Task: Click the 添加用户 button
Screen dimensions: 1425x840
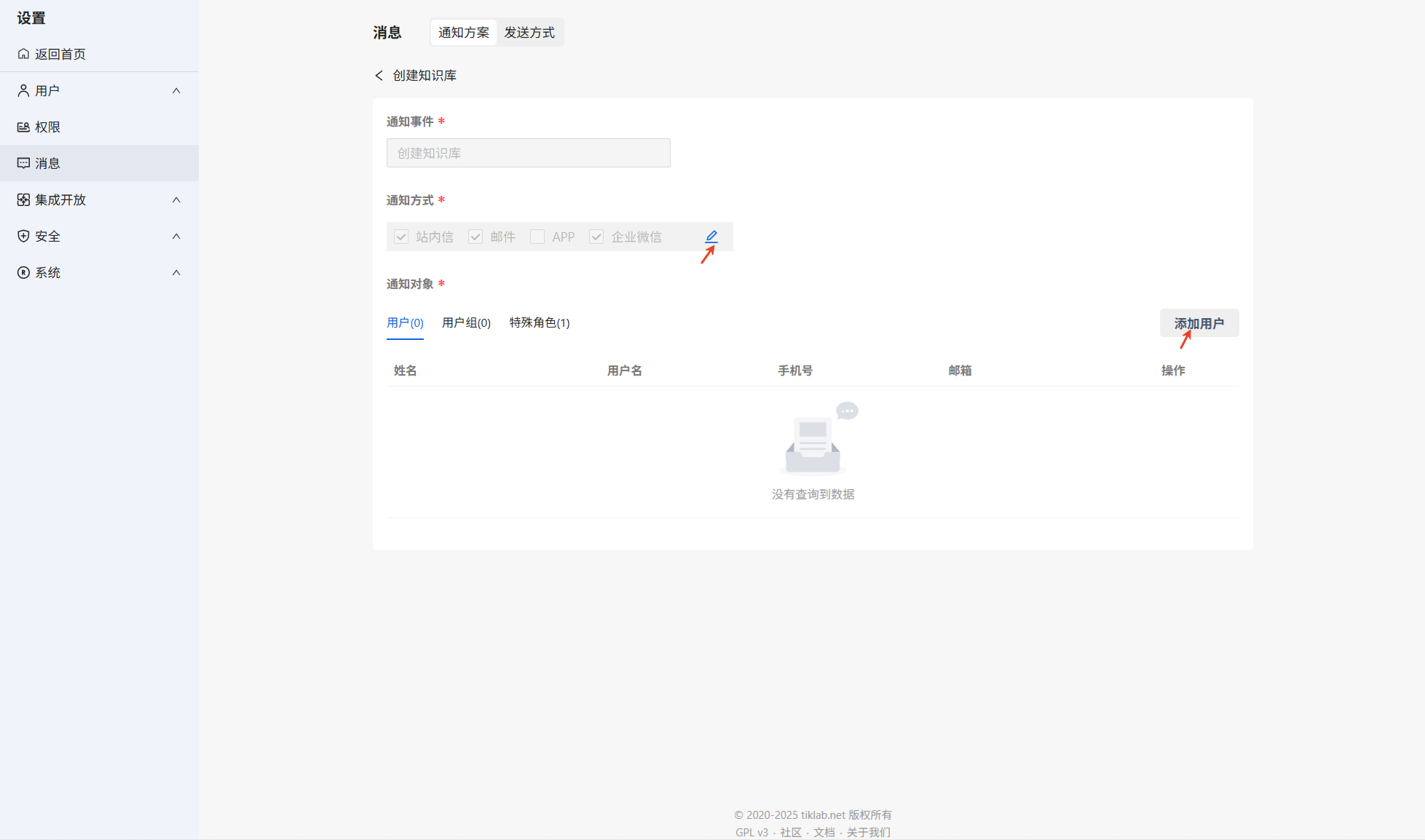Action: tap(1199, 323)
